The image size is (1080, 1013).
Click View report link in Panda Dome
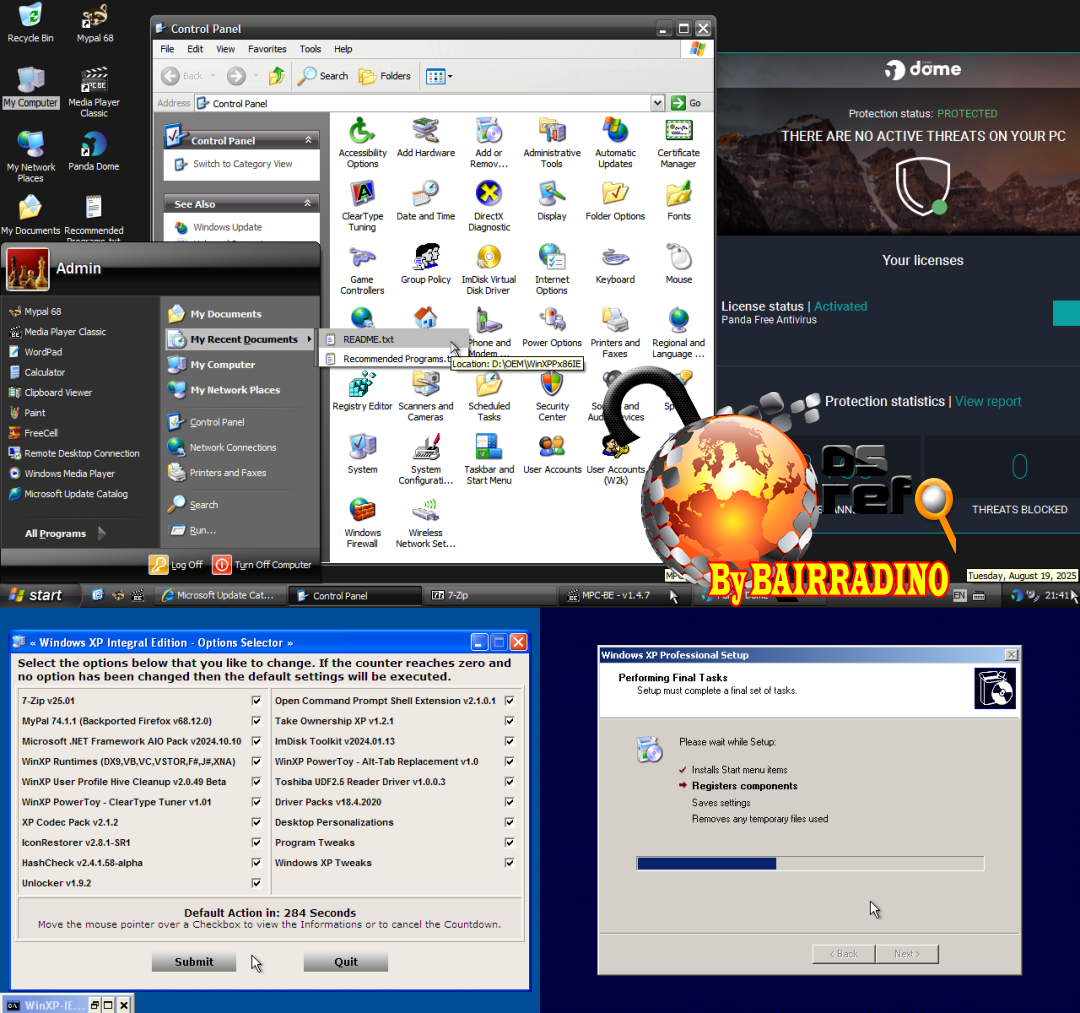[x=988, y=401]
